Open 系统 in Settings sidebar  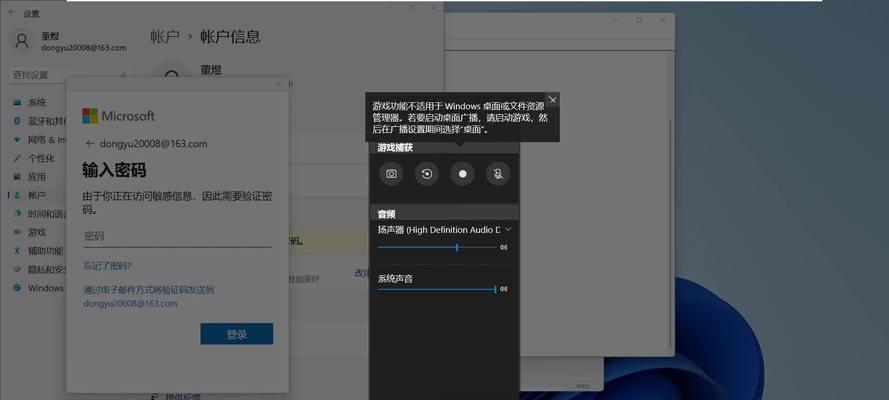37,103
